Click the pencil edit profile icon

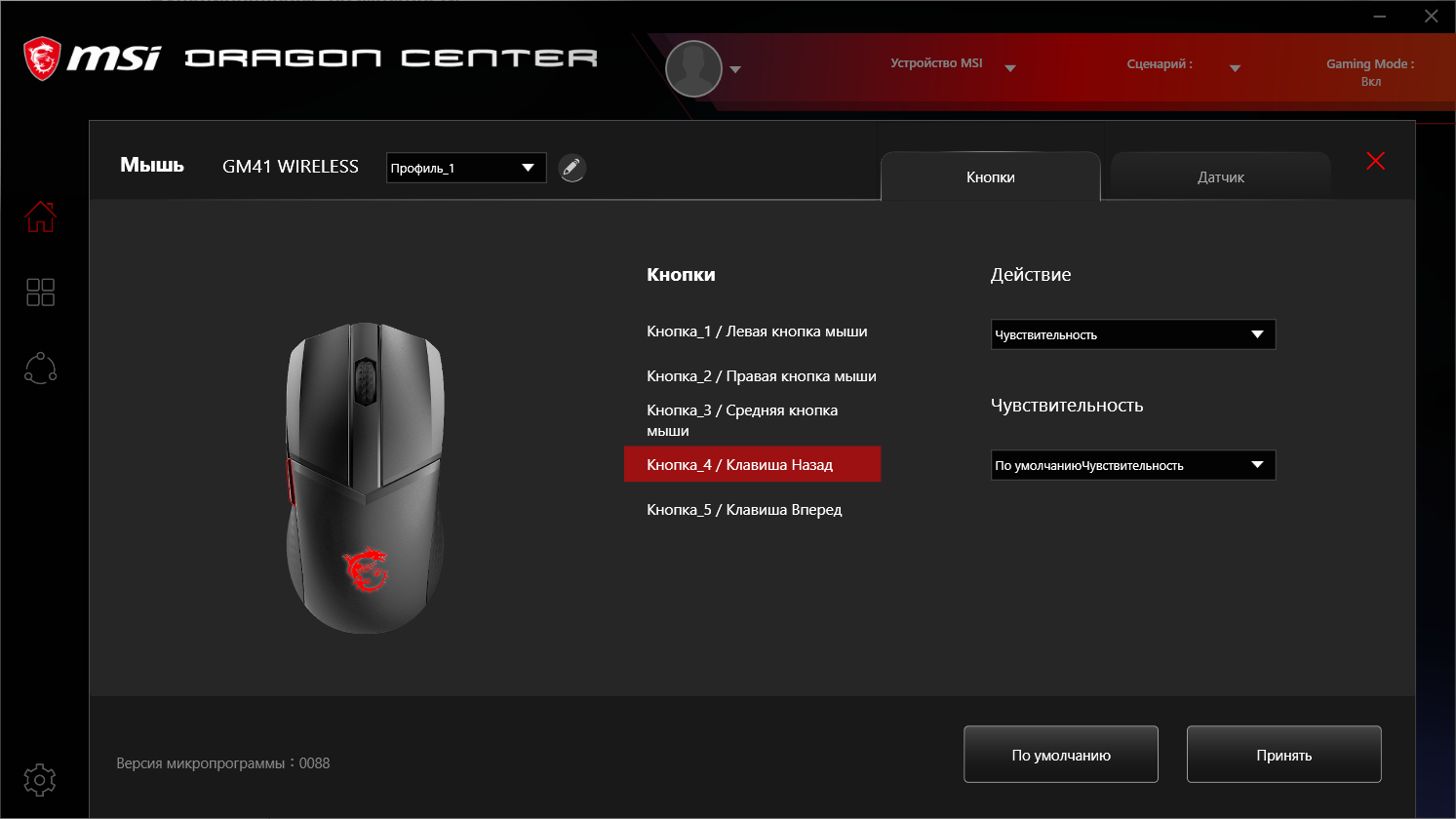pos(572,168)
